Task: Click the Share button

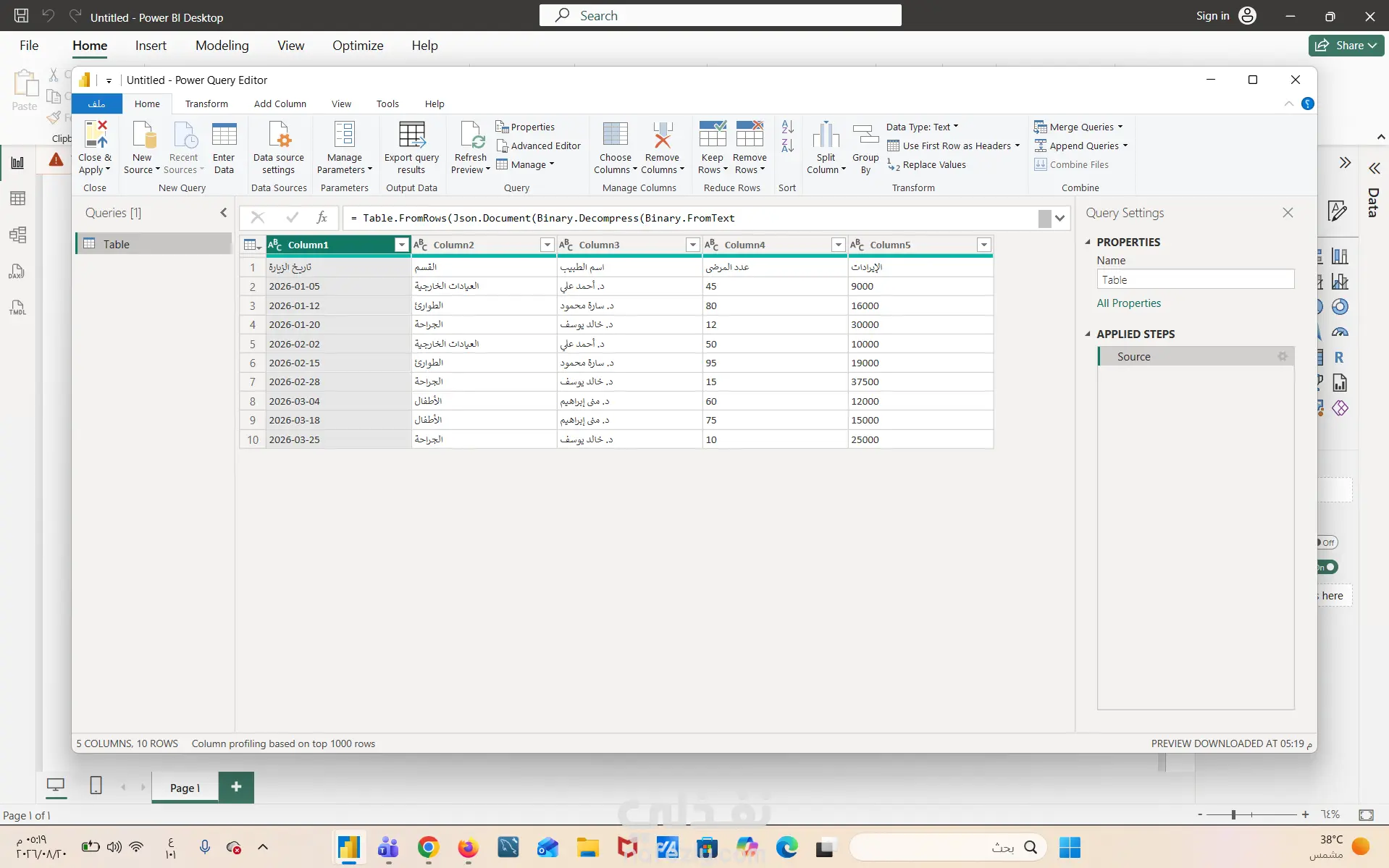Action: point(1346,45)
